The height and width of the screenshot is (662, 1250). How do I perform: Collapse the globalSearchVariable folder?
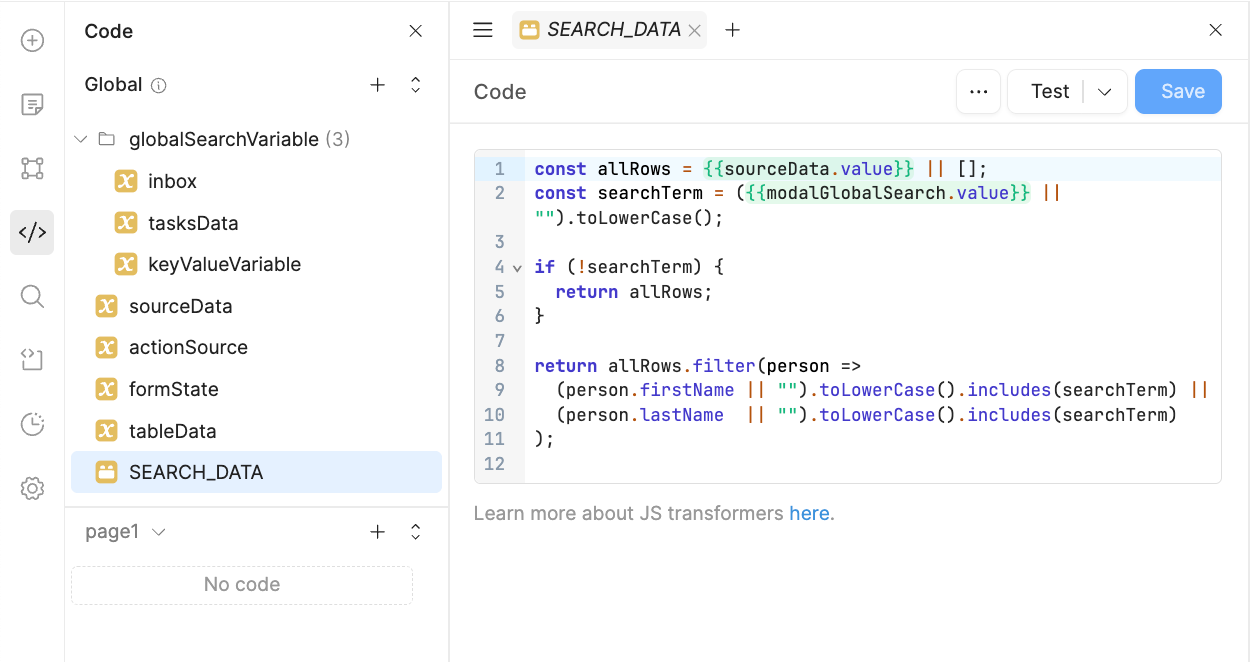click(82, 140)
